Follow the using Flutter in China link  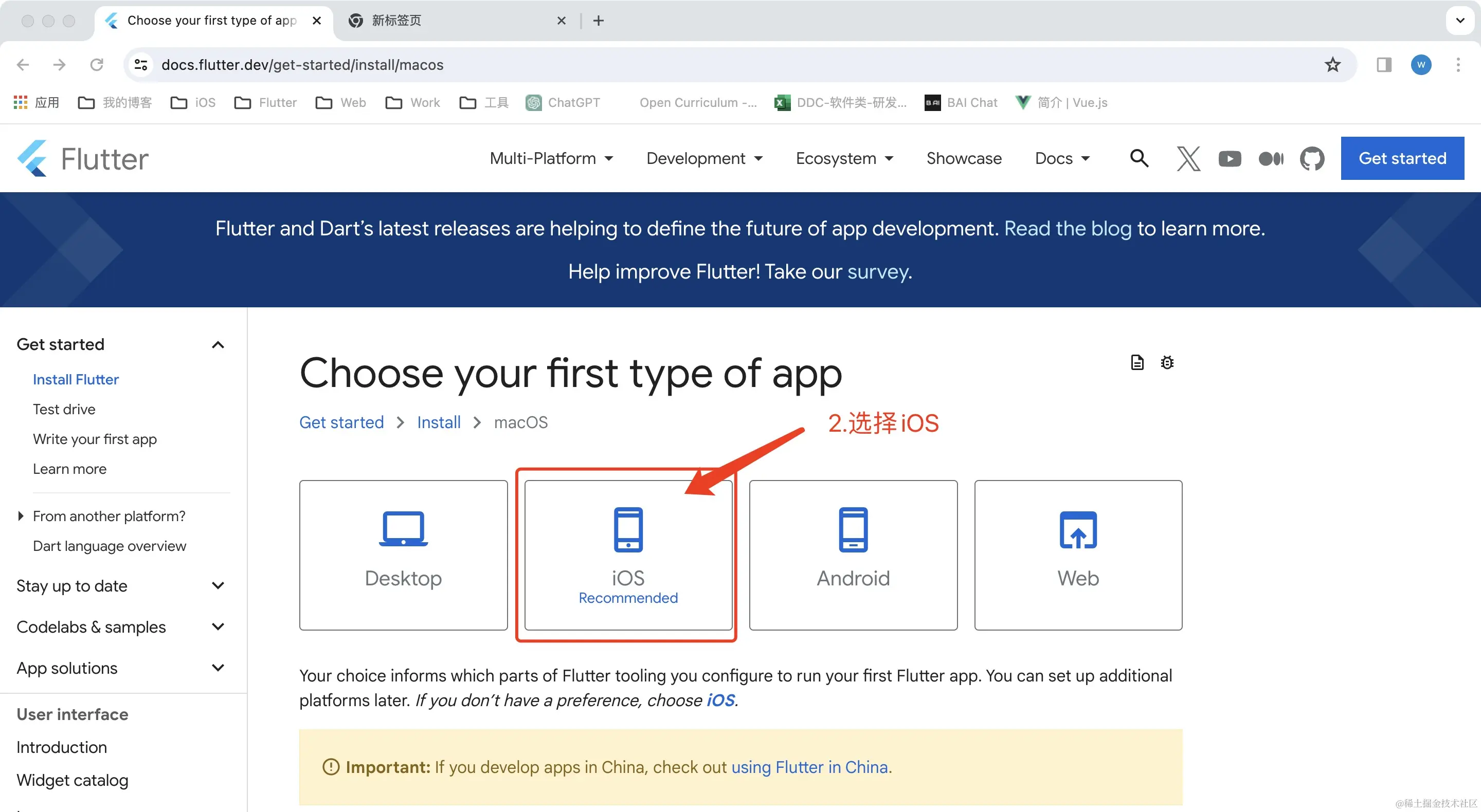809,767
